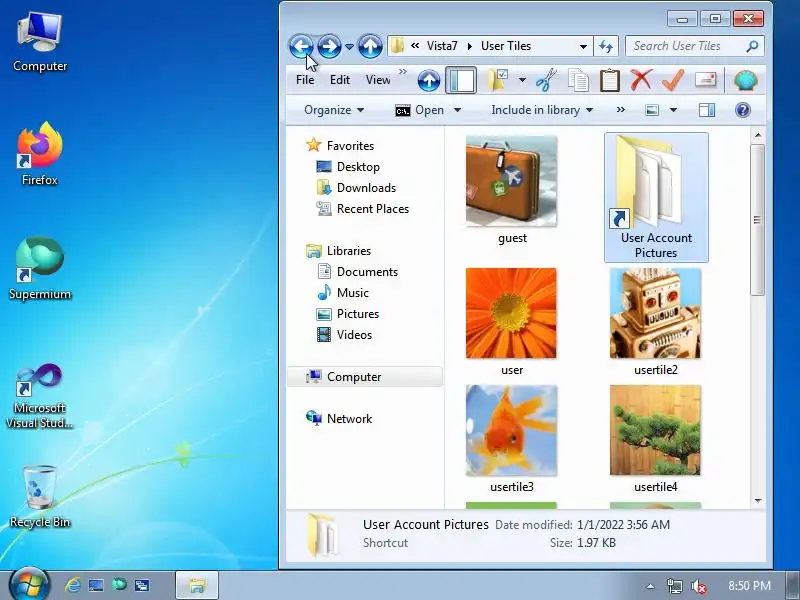Select the guest suitcase thumbnail
Image resolution: width=800 pixels, height=600 pixels.
click(x=511, y=181)
